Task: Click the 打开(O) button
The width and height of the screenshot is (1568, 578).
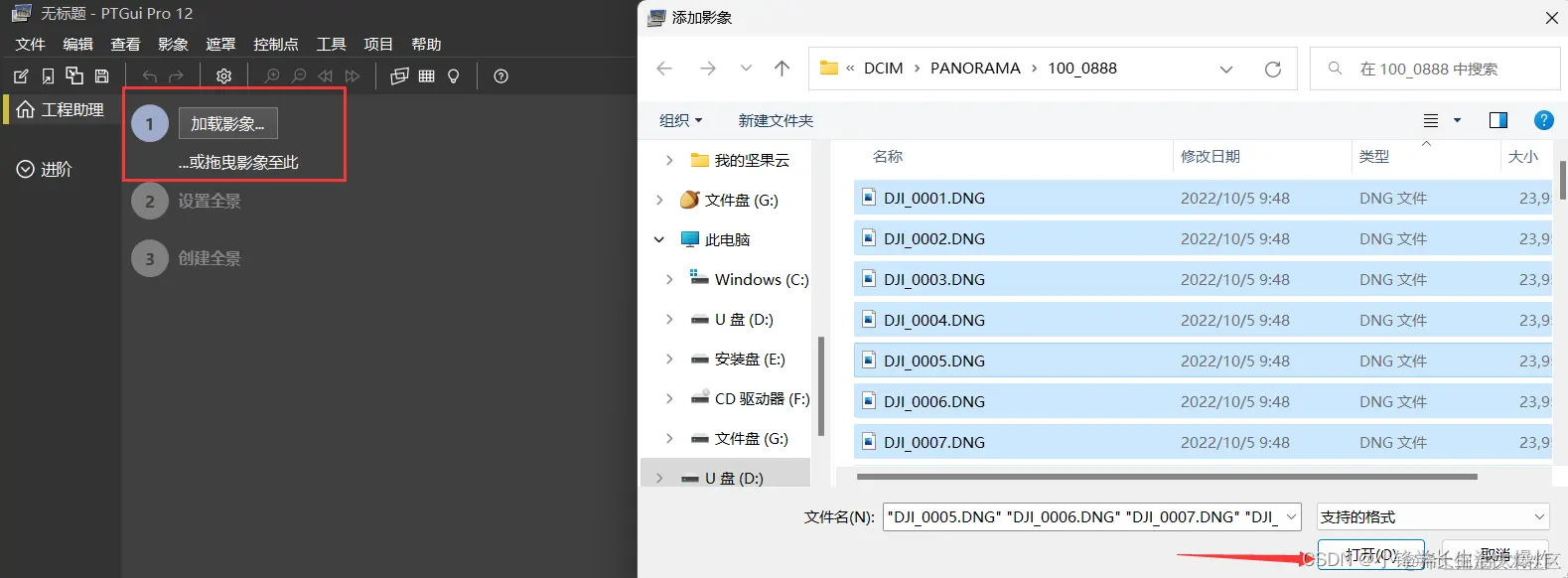Action: point(1371,554)
